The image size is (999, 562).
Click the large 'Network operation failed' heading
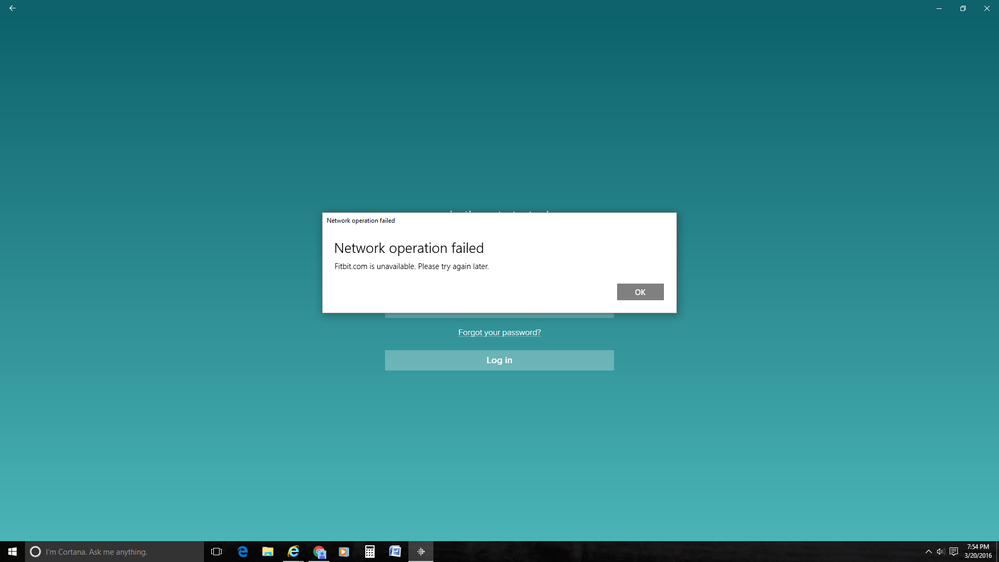(x=409, y=248)
